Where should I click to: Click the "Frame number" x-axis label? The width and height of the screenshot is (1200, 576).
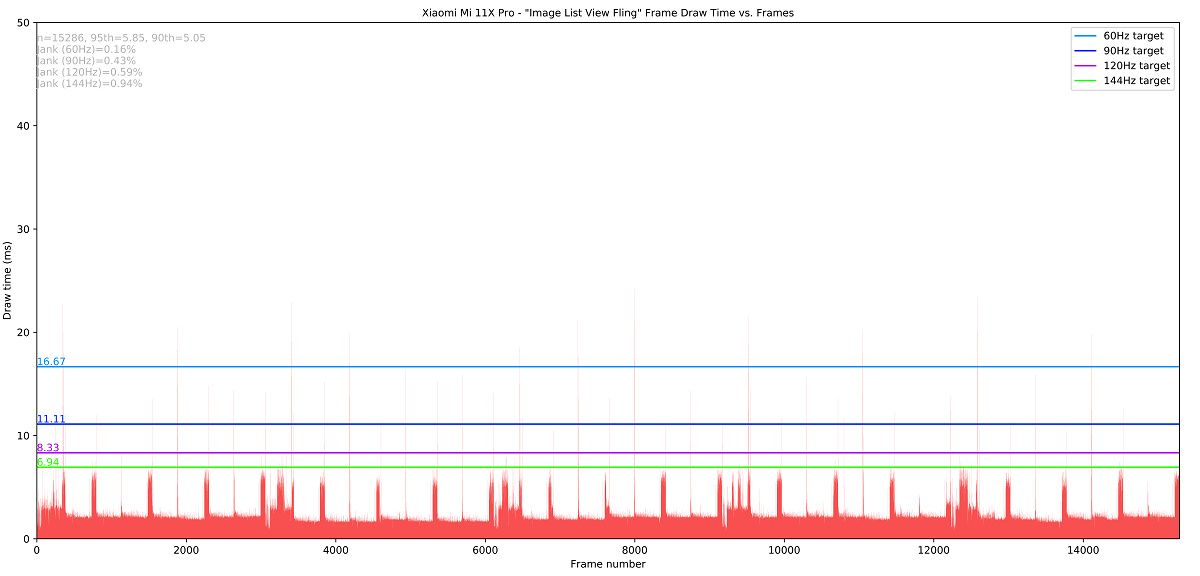coord(608,564)
